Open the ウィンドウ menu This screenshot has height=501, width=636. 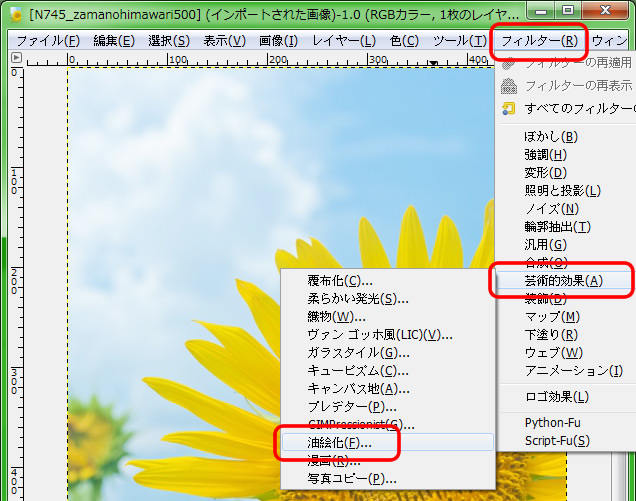610,41
